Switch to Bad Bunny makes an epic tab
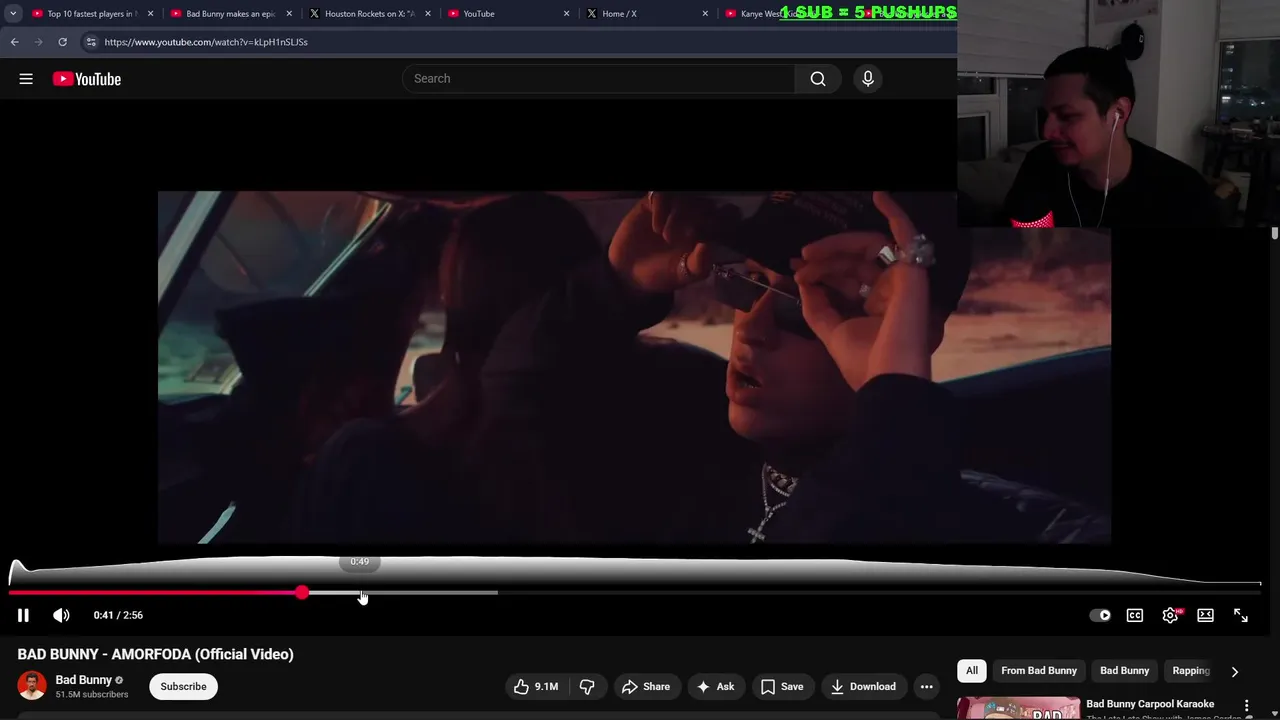The height and width of the screenshot is (720, 1280). (x=230, y=14)
